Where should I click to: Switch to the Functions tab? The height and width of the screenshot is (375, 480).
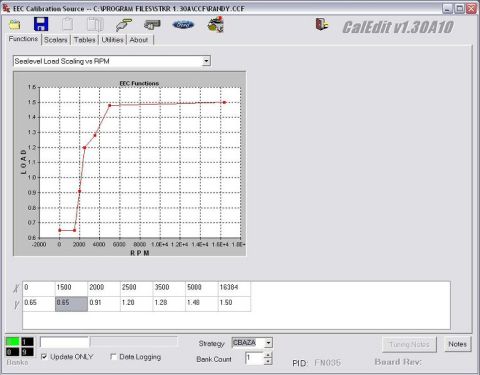23,39
